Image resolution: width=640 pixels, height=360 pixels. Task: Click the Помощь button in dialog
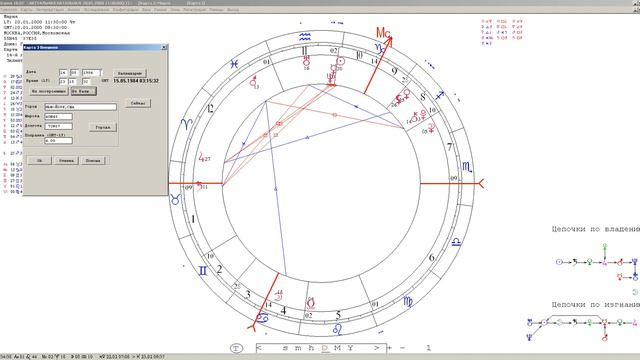(93, 160)
